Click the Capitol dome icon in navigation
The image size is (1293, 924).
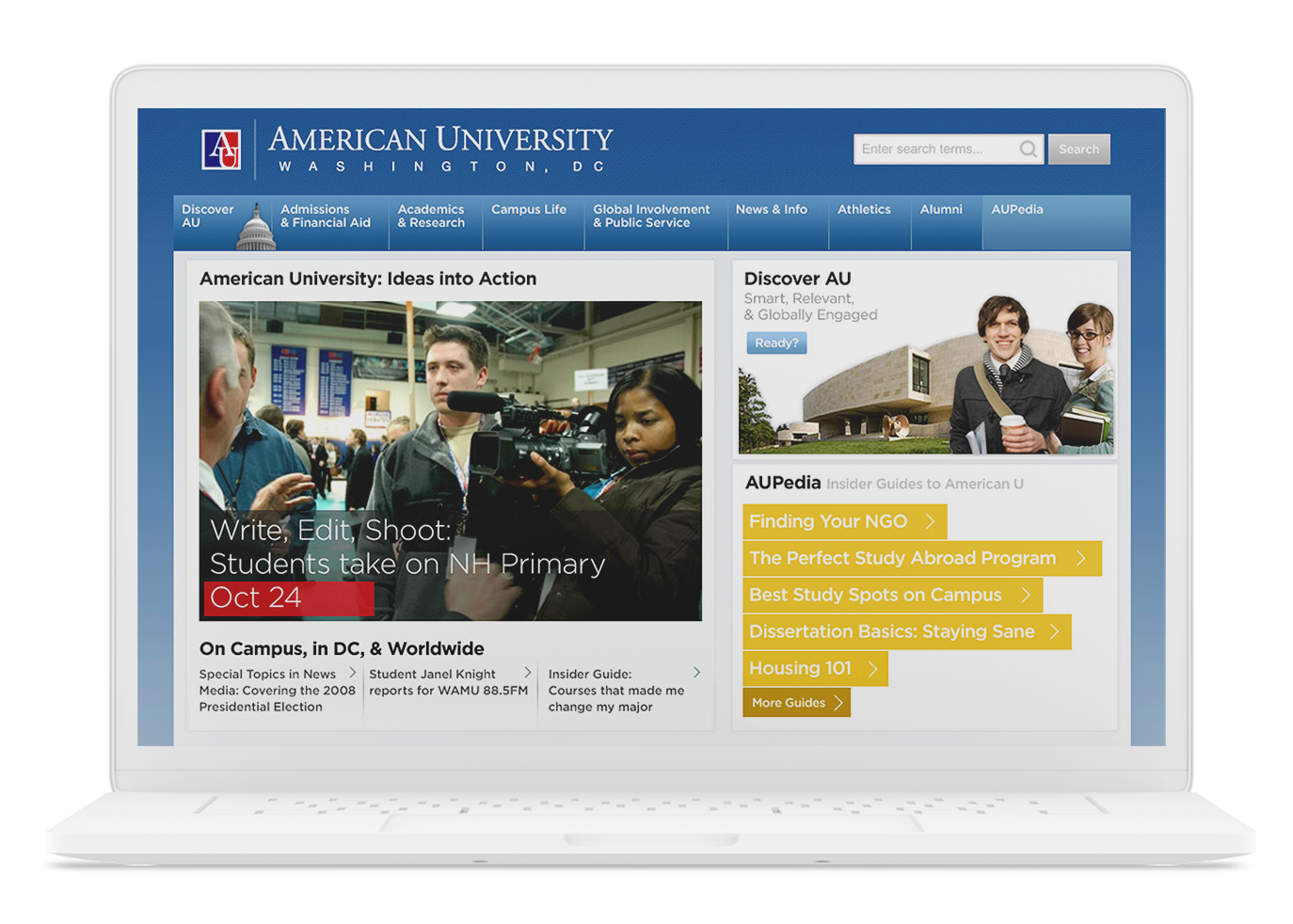pos(256,227)
